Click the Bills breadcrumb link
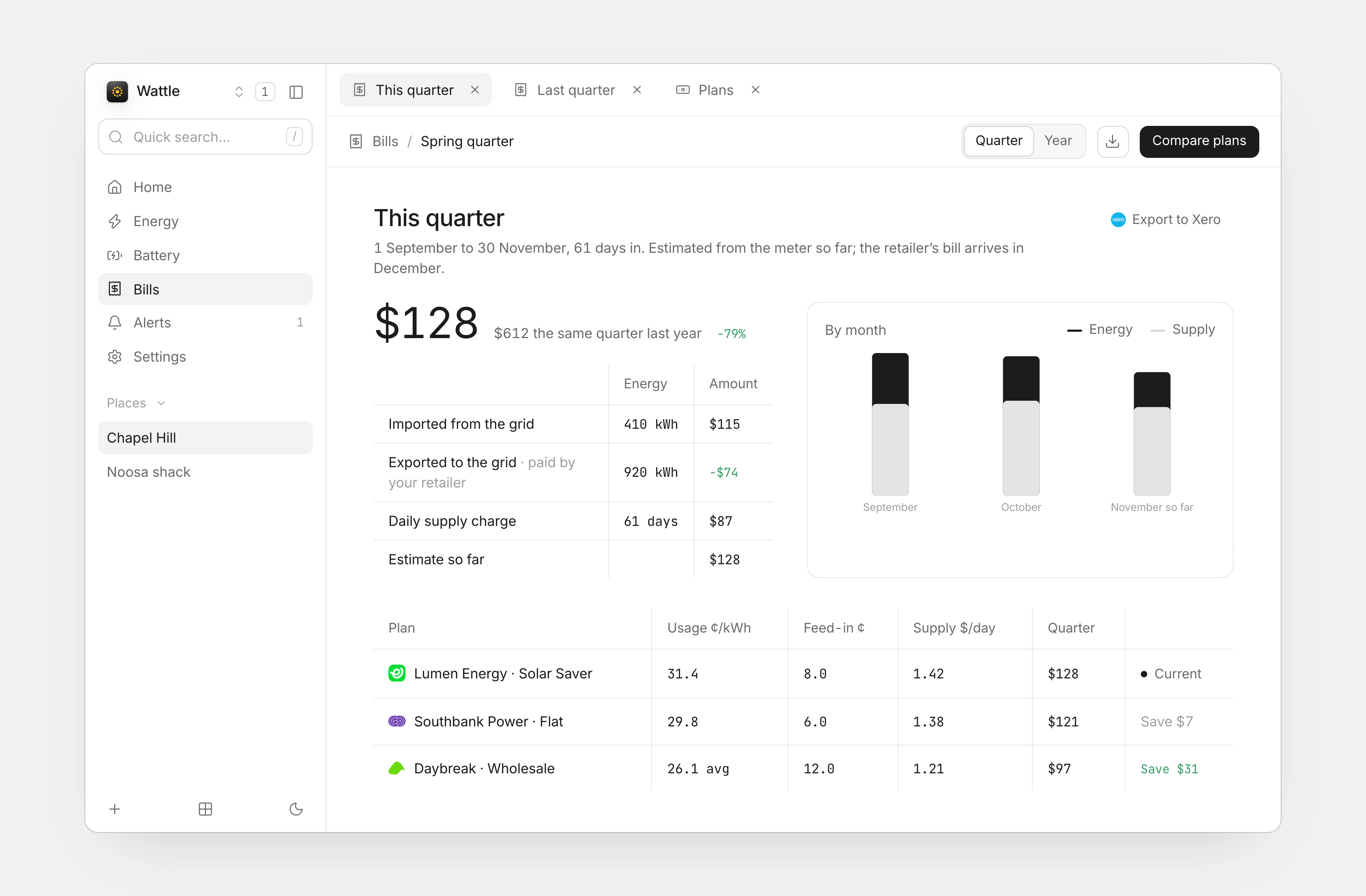The height and width of the screenshot is (896, 1366). click(x=385, y=142)
